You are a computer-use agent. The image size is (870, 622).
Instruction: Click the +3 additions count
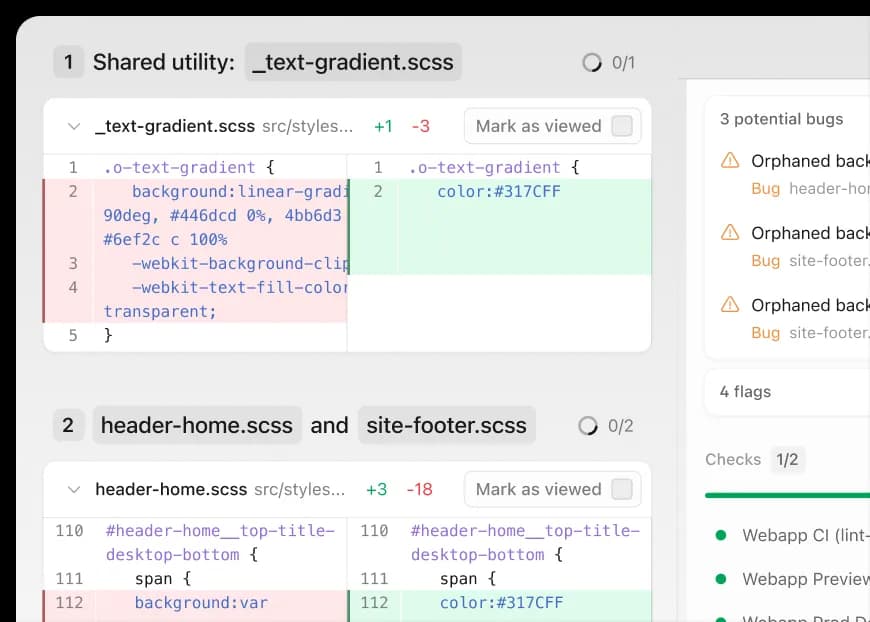pyautogui.click(x=376, y=489)
